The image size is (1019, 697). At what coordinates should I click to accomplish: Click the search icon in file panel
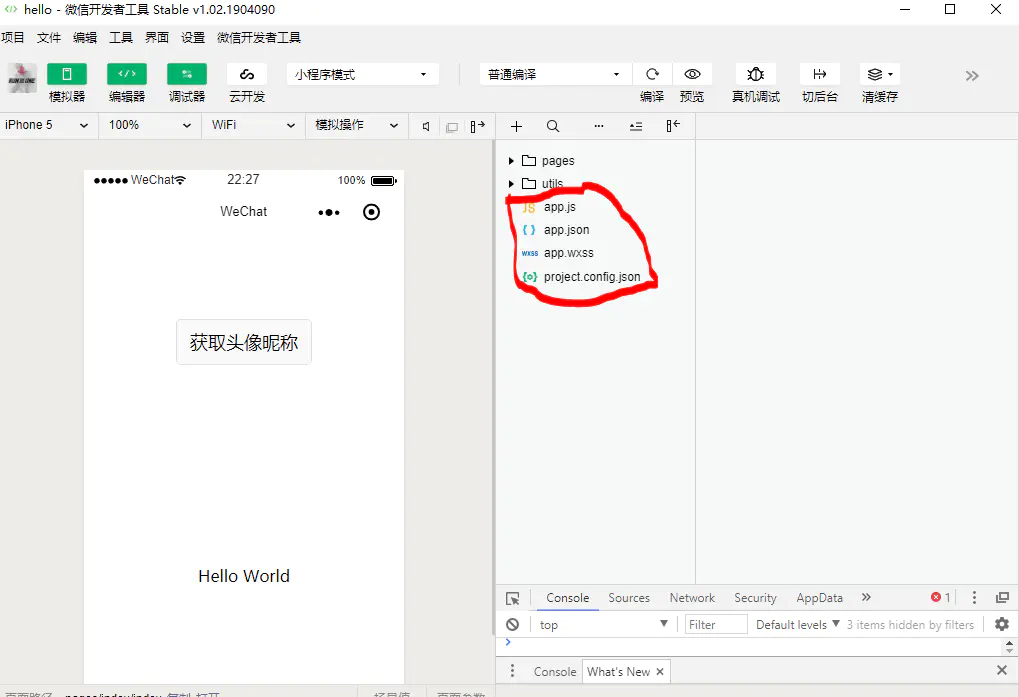pos(552,126)
